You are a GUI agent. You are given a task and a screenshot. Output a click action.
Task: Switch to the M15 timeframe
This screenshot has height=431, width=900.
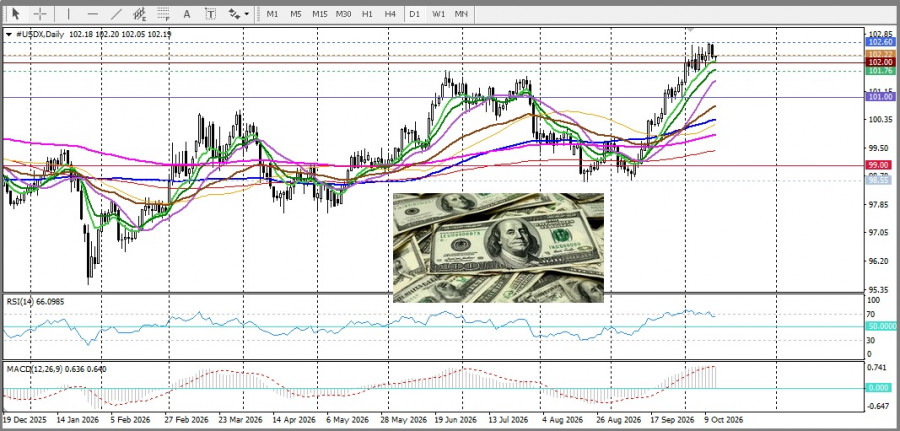(319, 14)
